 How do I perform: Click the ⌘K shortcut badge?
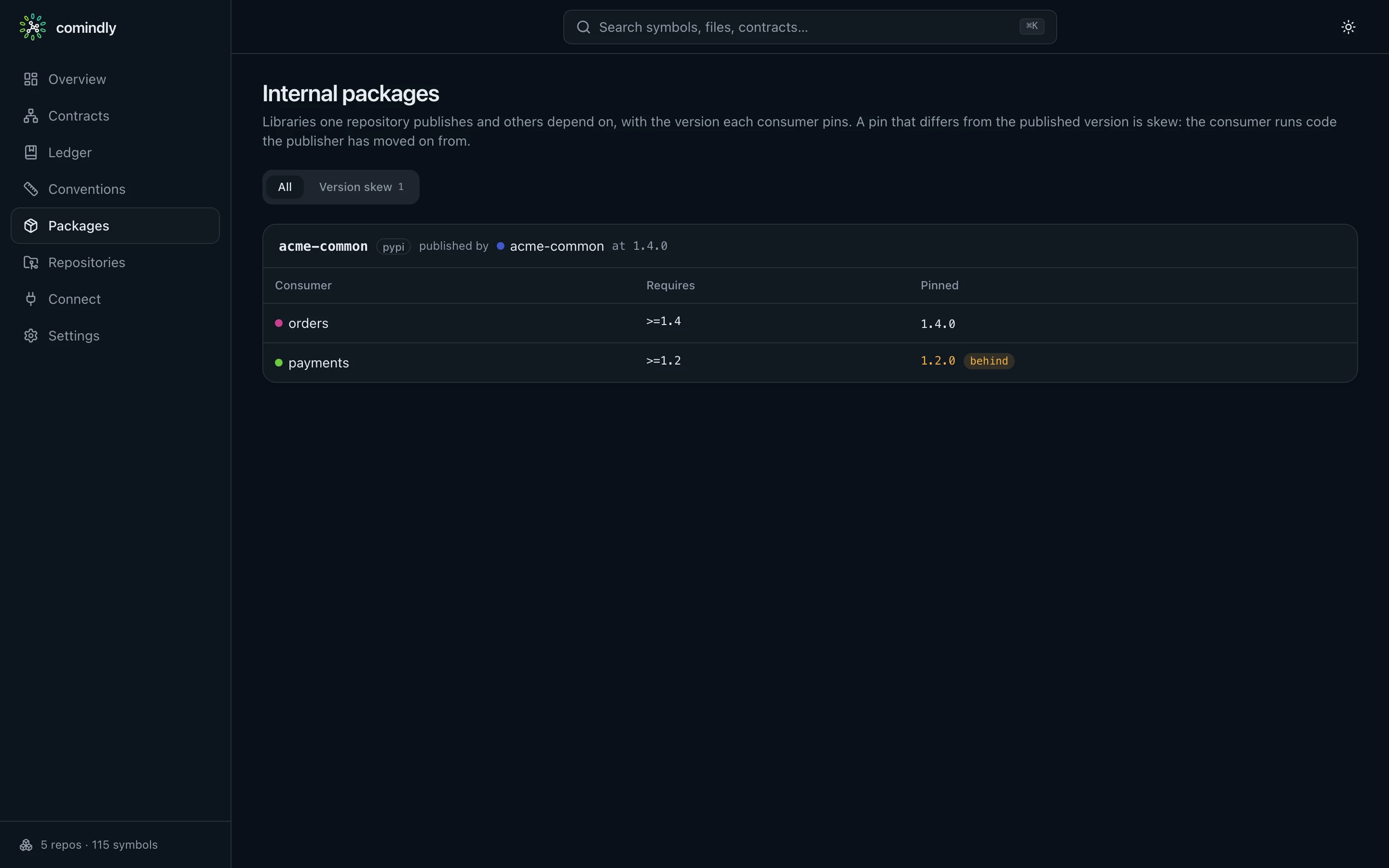coord(1032,27)
